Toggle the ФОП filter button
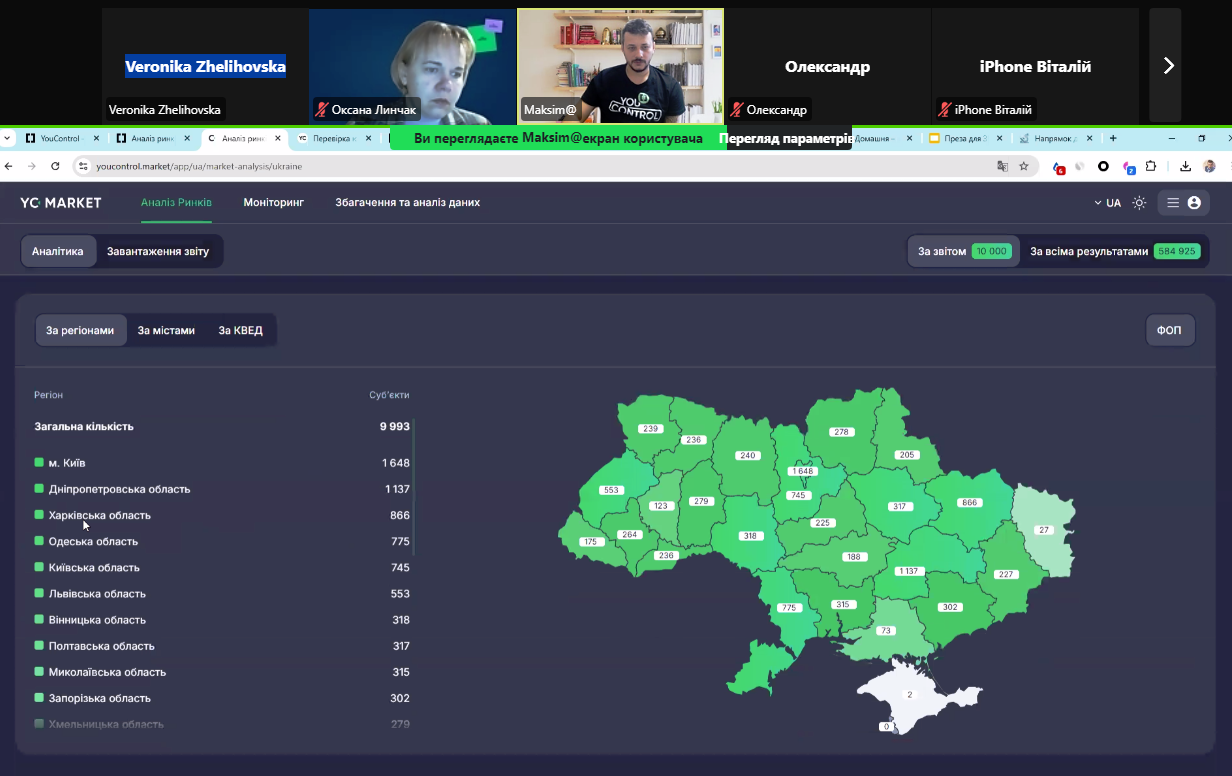Image resolution: width=1232 pixels, height=776 pixels. click(1169, 330)
